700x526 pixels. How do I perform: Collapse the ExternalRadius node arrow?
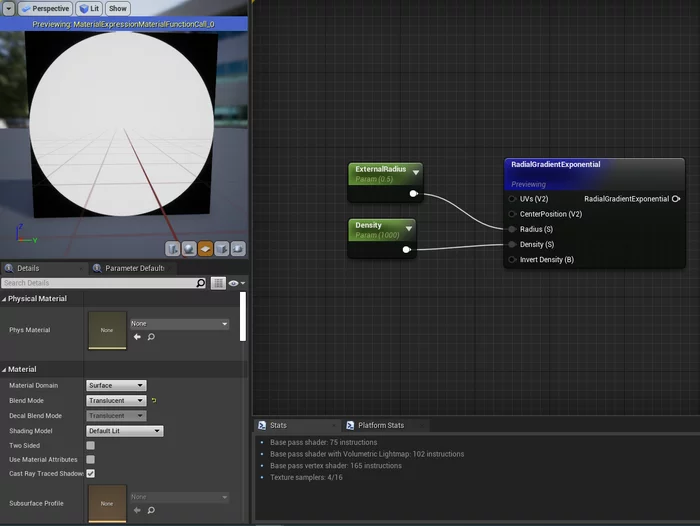coord(416,172)
